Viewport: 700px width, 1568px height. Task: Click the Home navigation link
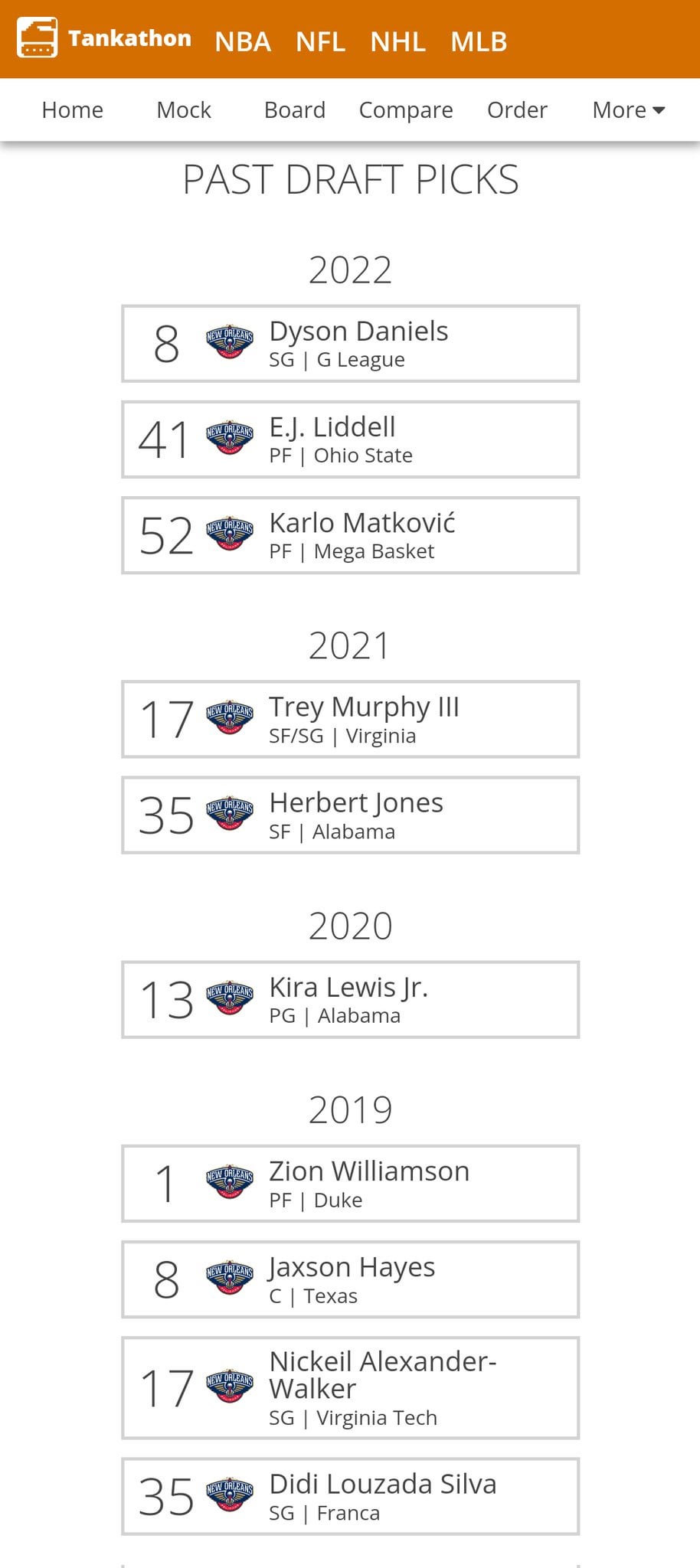coord(73,110)
